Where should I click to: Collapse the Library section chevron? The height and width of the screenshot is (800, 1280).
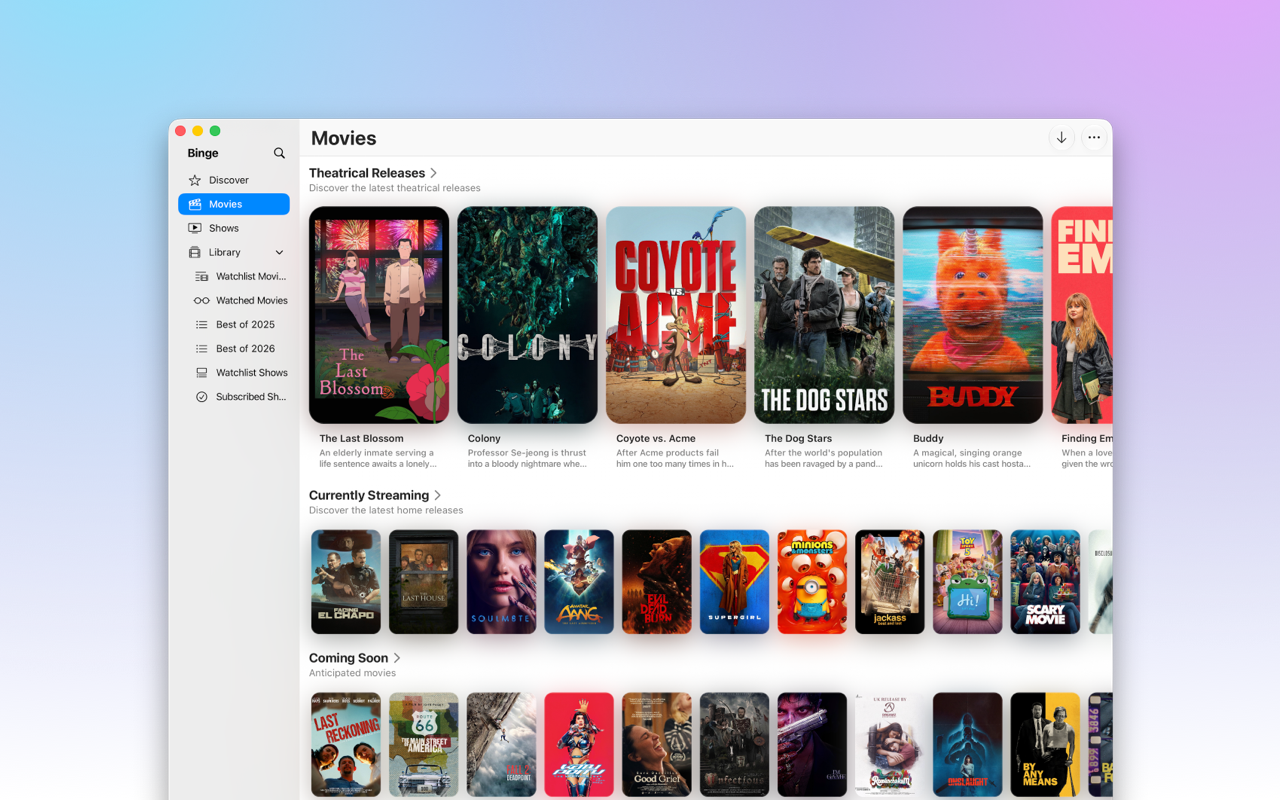coord(279,252)
